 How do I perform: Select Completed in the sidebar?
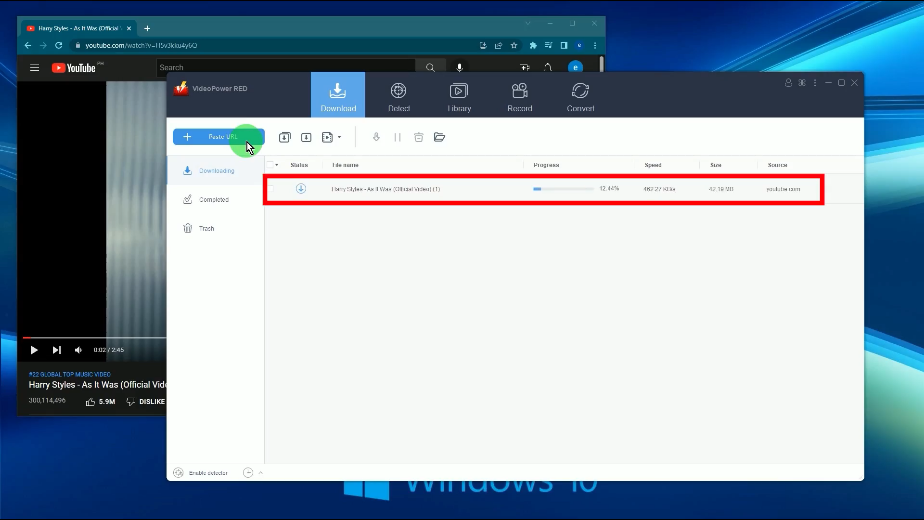coord(216,199)
